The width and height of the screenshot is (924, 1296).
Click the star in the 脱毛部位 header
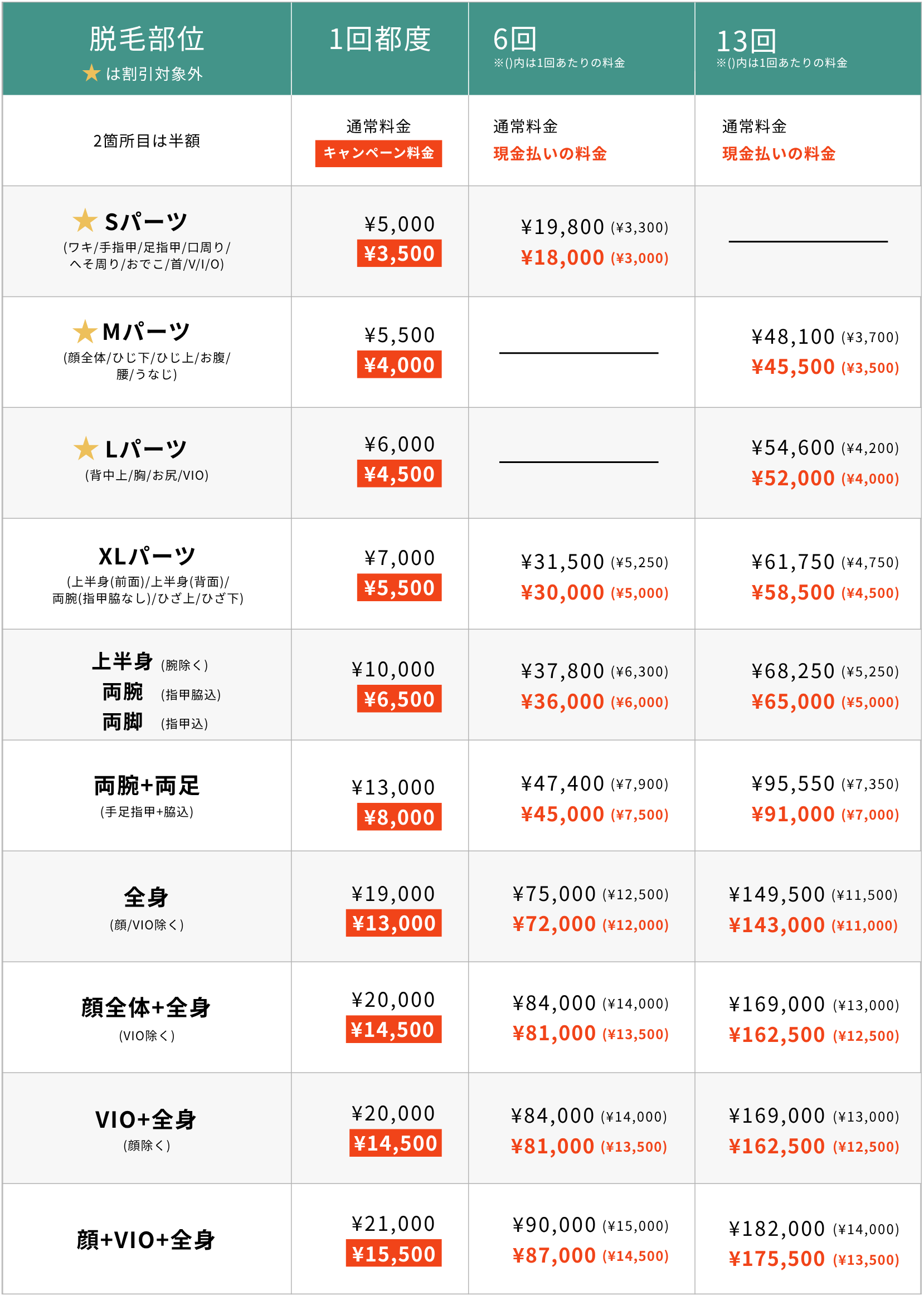91,73
